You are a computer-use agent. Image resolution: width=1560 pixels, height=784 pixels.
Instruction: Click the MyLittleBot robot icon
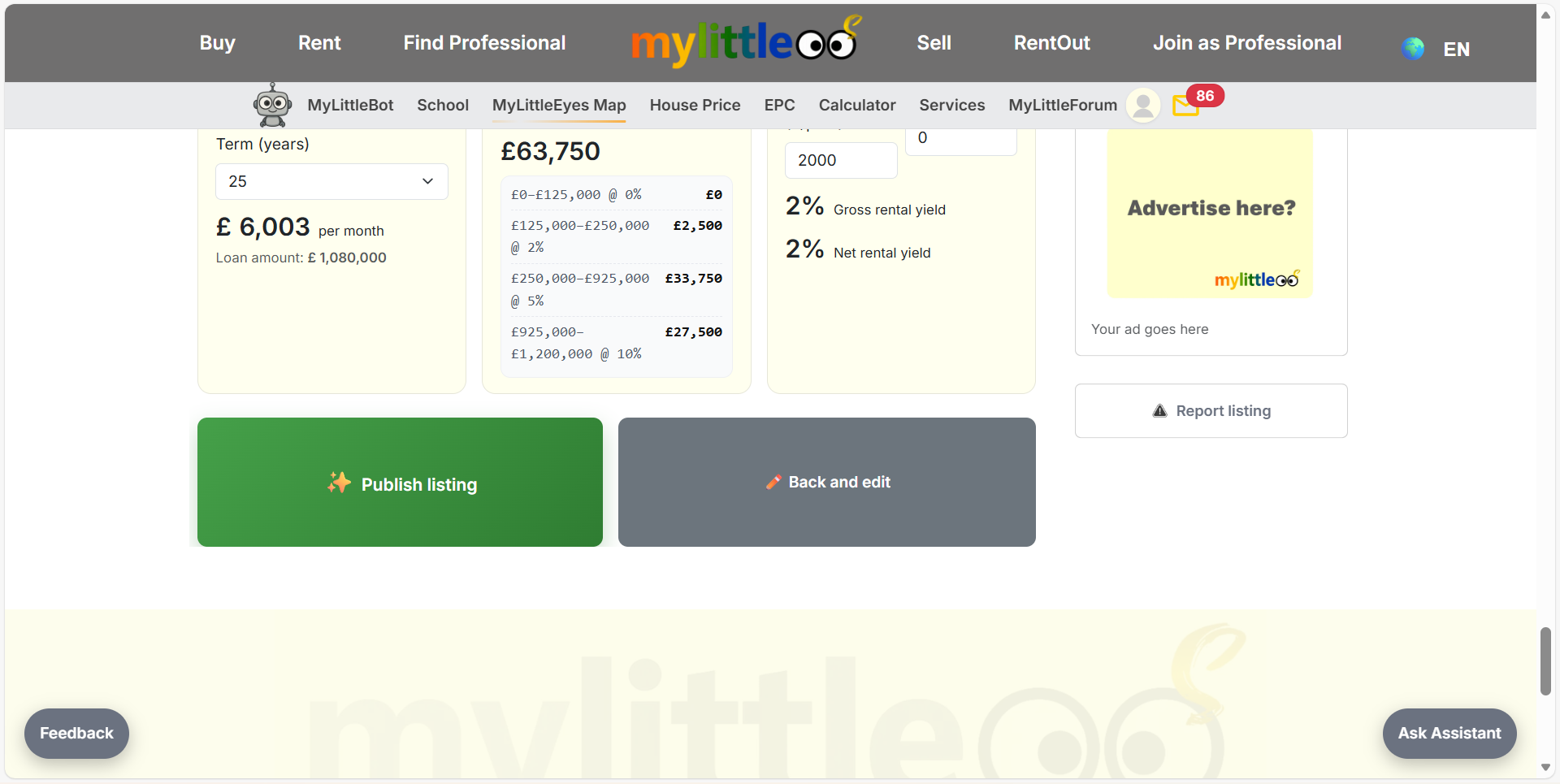(x=272, y=105)
